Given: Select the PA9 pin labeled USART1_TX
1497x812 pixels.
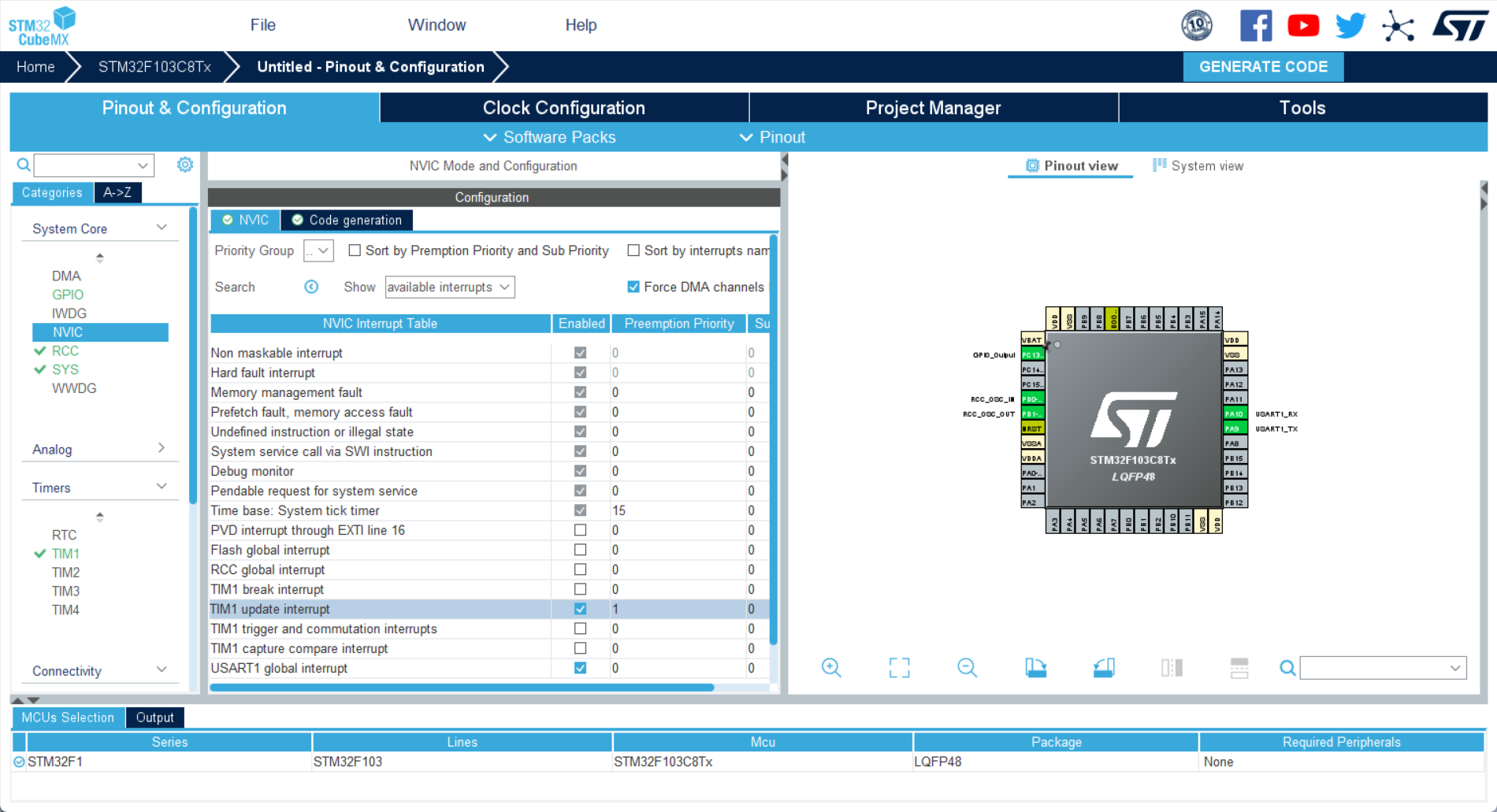Looking at the screenshot, I should 1235,429.
